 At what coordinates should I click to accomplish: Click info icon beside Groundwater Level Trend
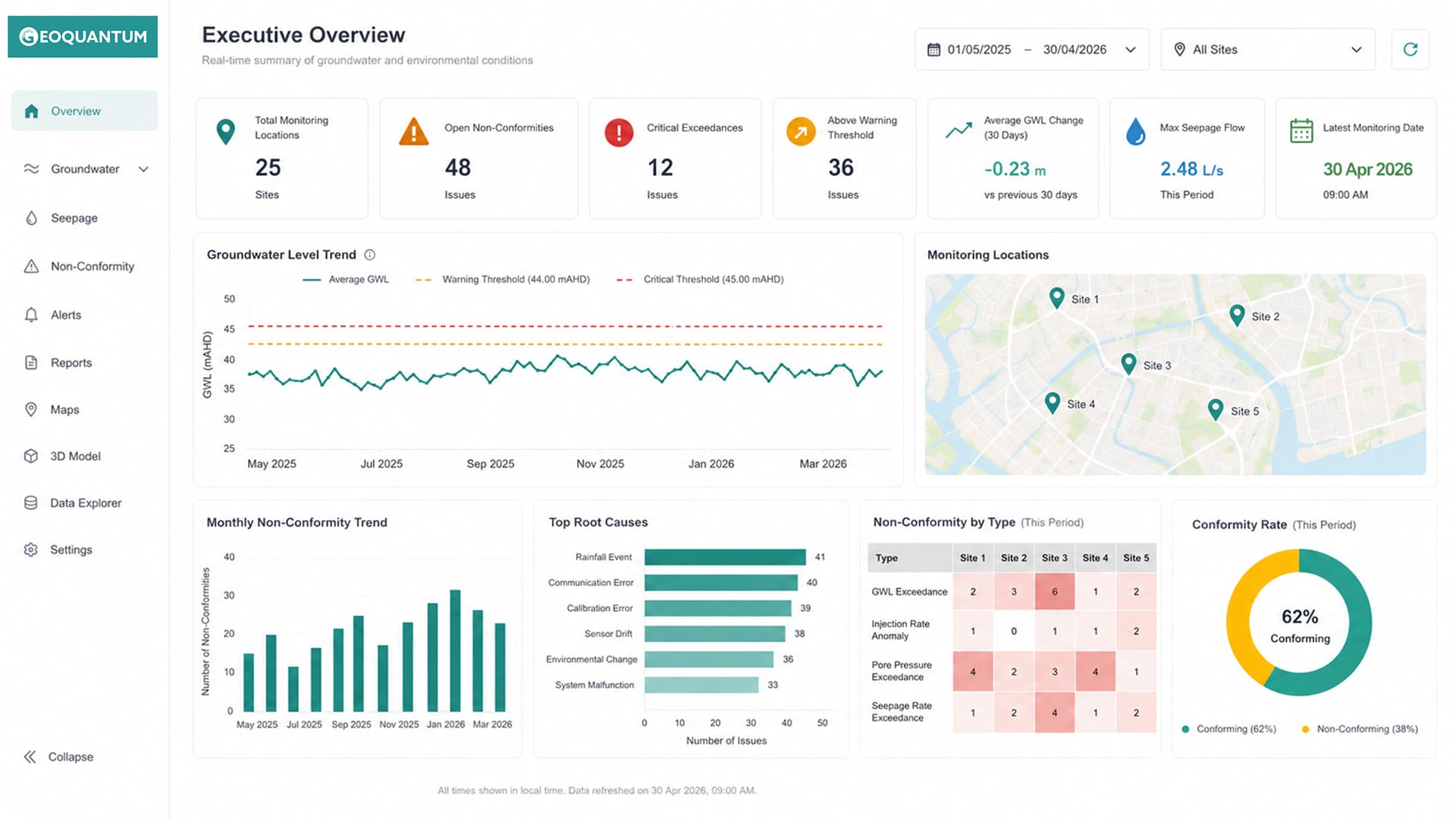(x=369, y=255)
